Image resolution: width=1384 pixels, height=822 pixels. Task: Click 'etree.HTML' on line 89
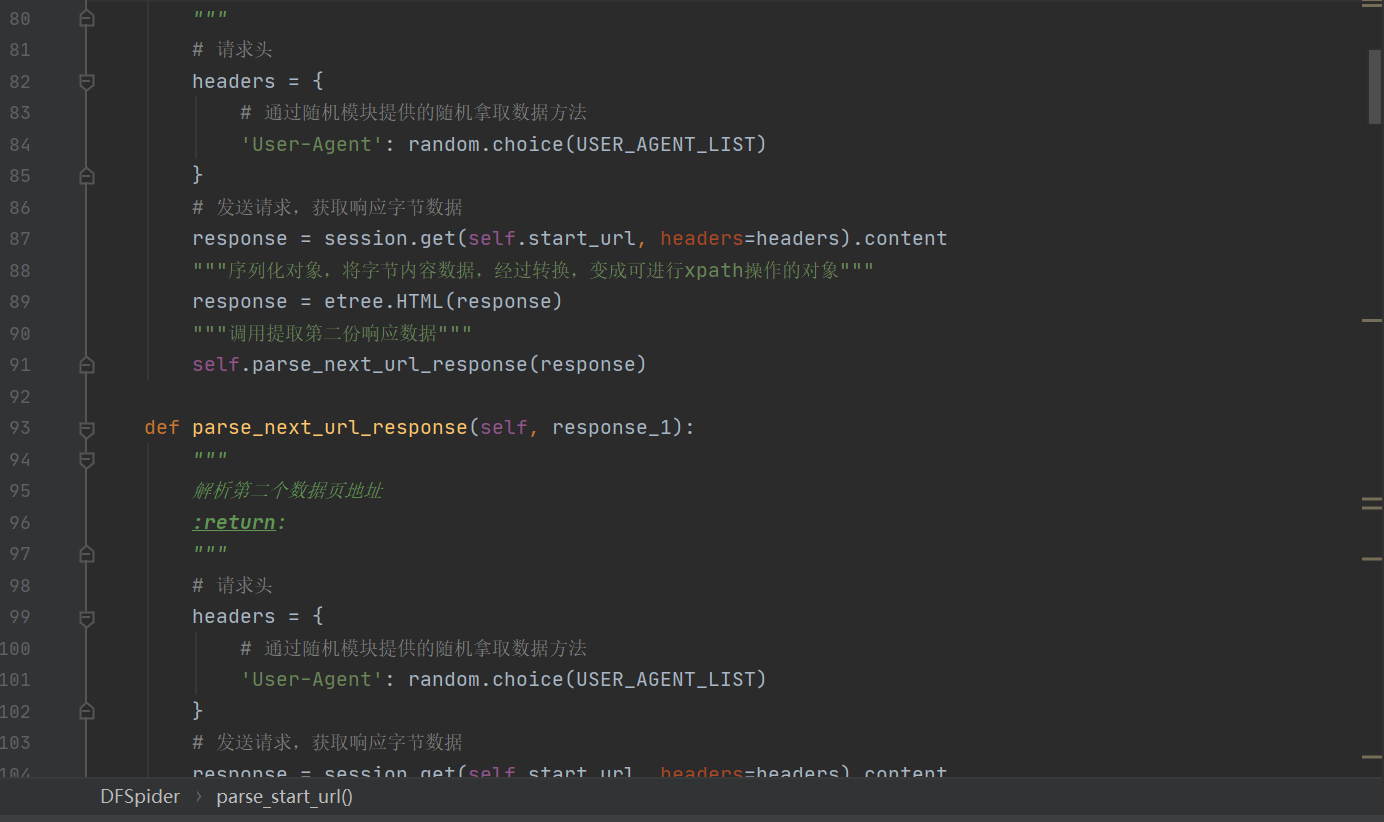(384, 301)
